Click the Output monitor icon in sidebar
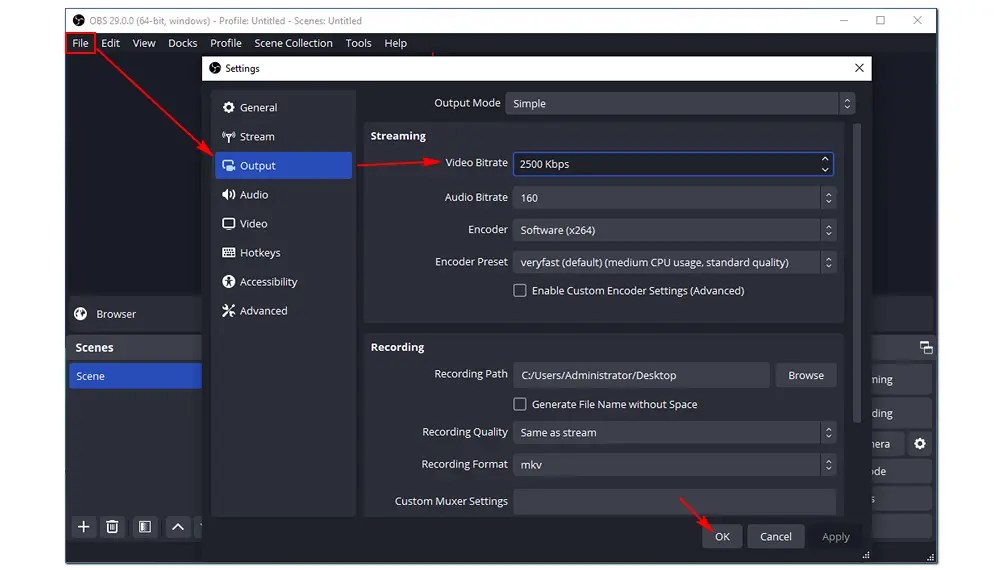 [228, 166]
